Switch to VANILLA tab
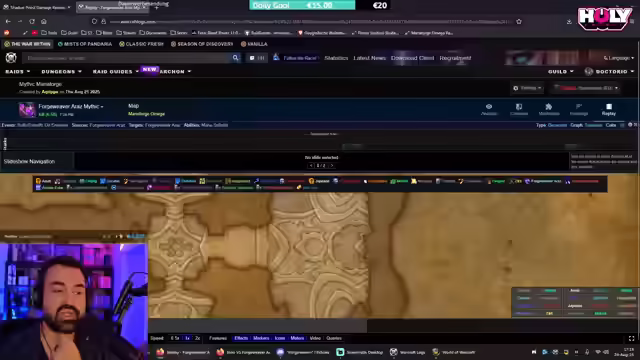 254,44
